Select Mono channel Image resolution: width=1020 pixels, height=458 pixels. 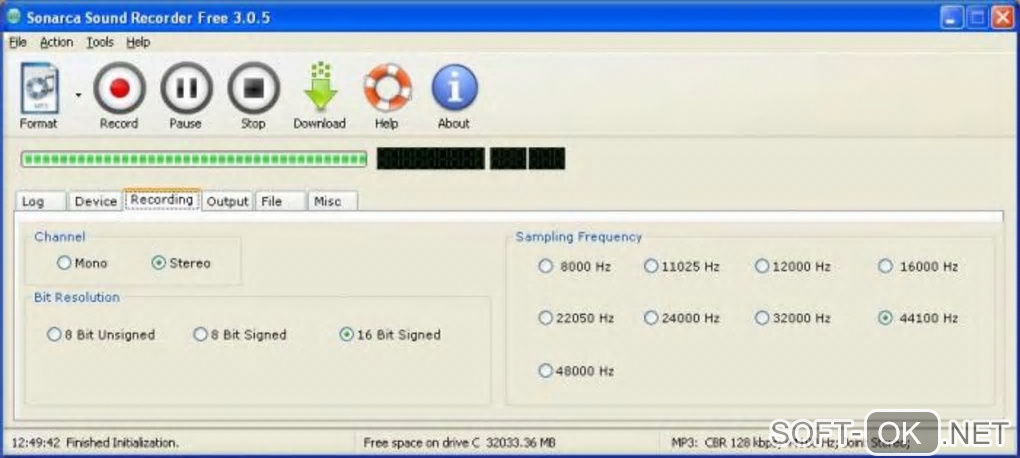click(x=82, y=263)
